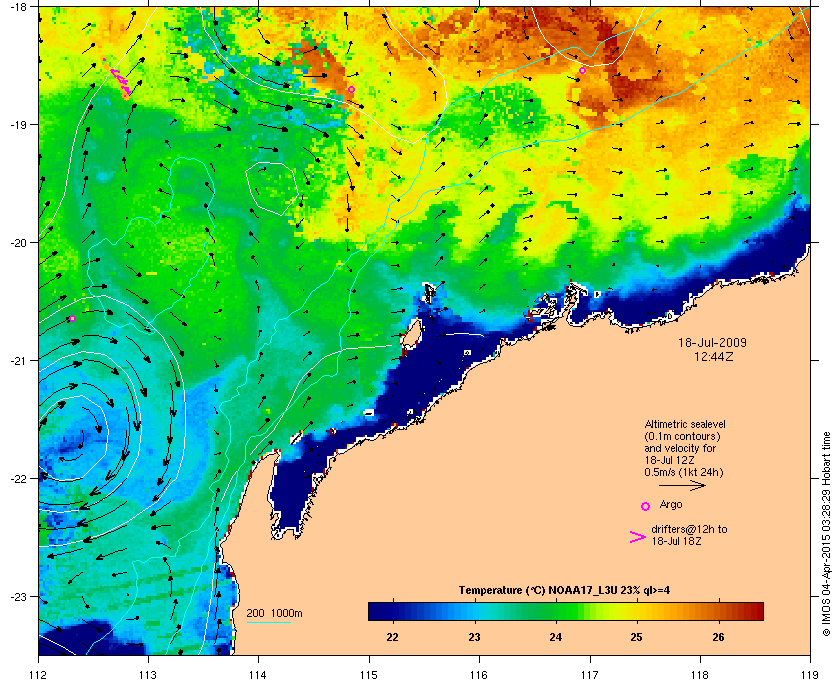Screen dimensions: 840x680
Task: Click the magenta drifter track near 112.8E
Action: click(x=119, y=80)
